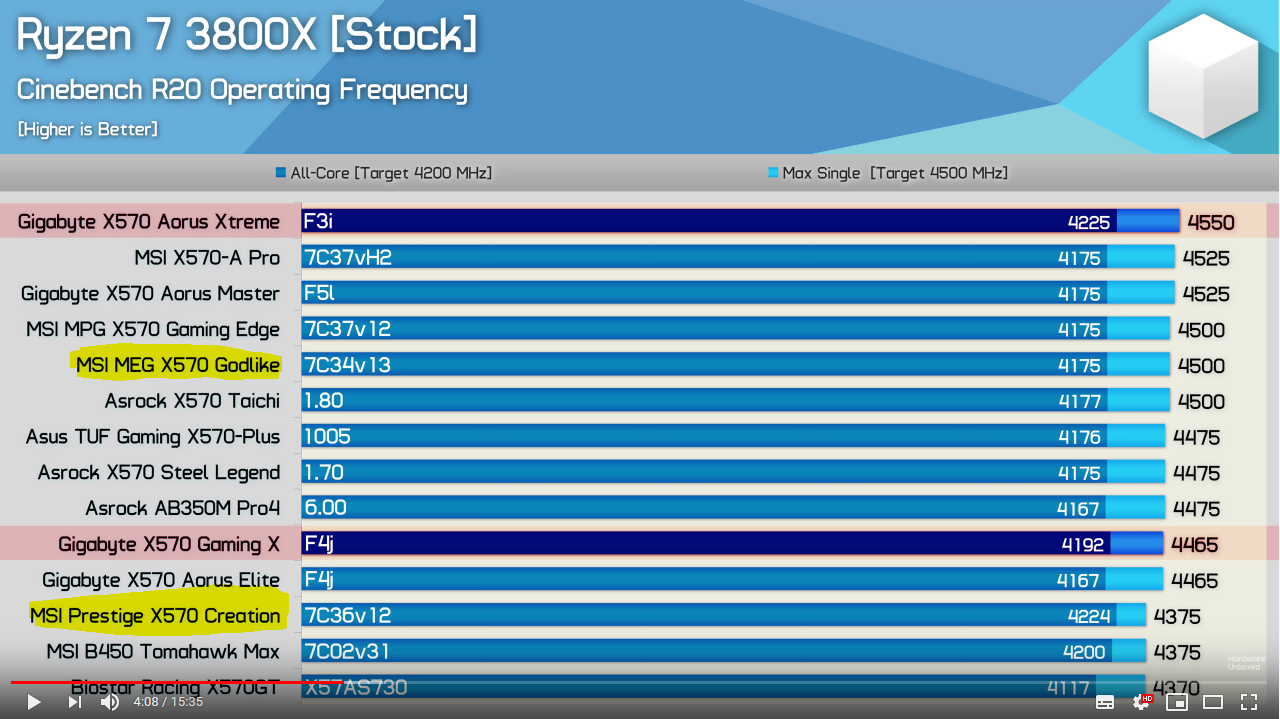1280x719 pixels.
Task: Switch to miniplayer mode
Action: [x=1177, y=702]
